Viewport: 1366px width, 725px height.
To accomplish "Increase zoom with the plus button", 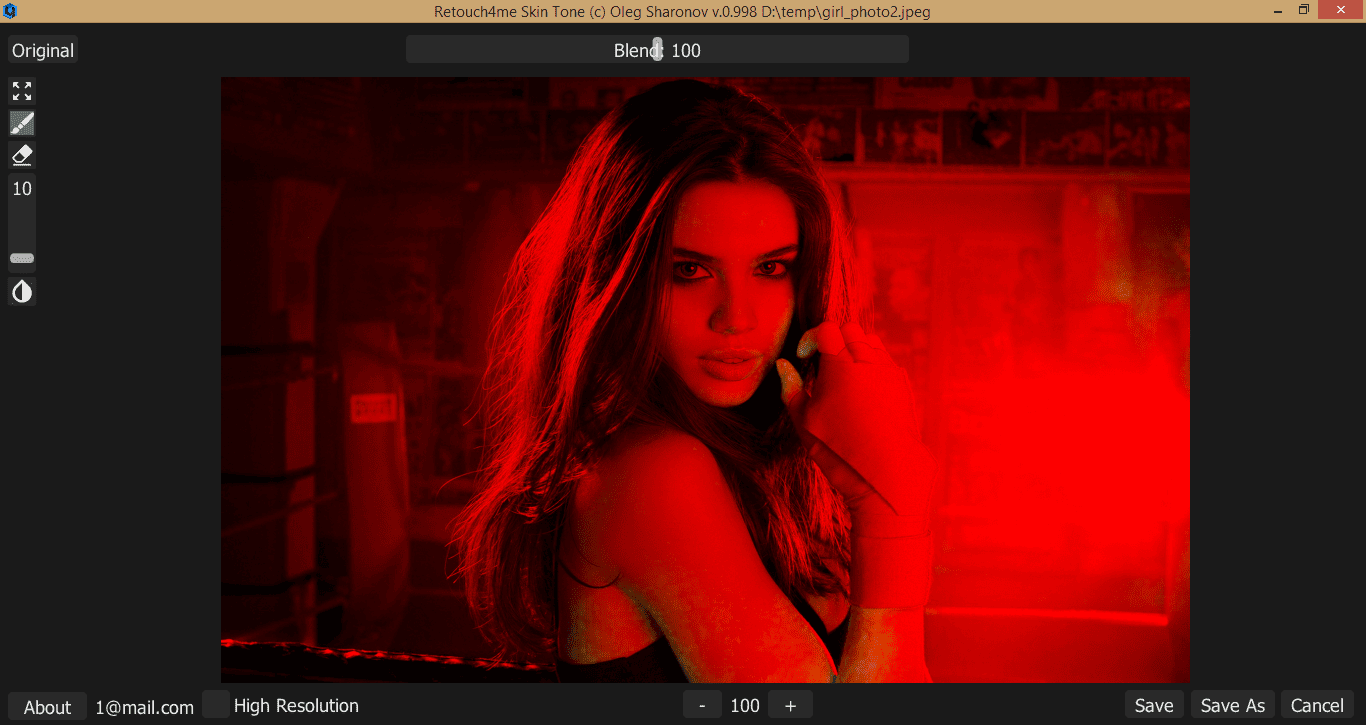I will pos(790,705).
